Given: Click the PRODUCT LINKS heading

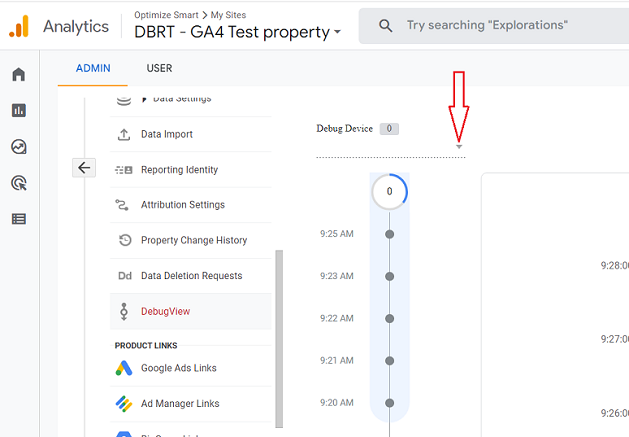Looking at the screenshot, I should coord(146,346).
